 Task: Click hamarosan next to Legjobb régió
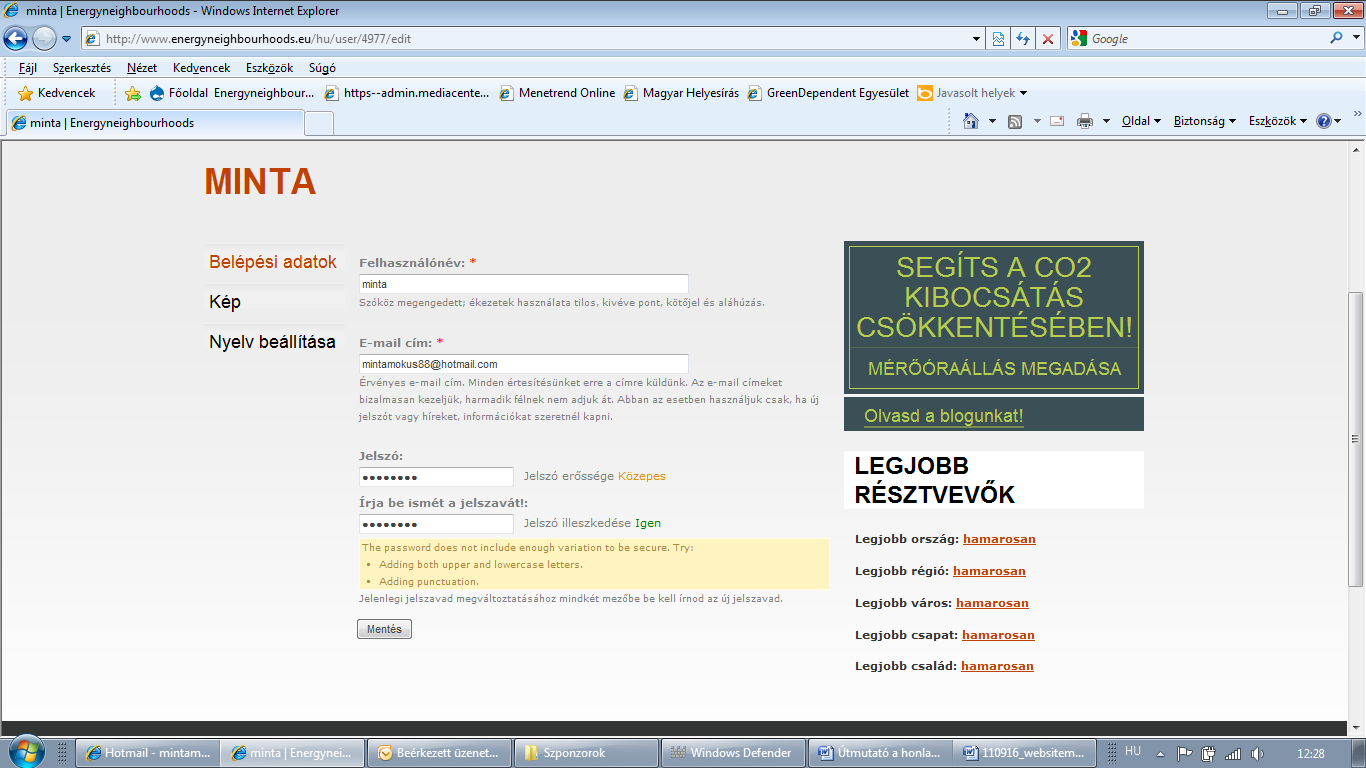[x=989, y=571]
